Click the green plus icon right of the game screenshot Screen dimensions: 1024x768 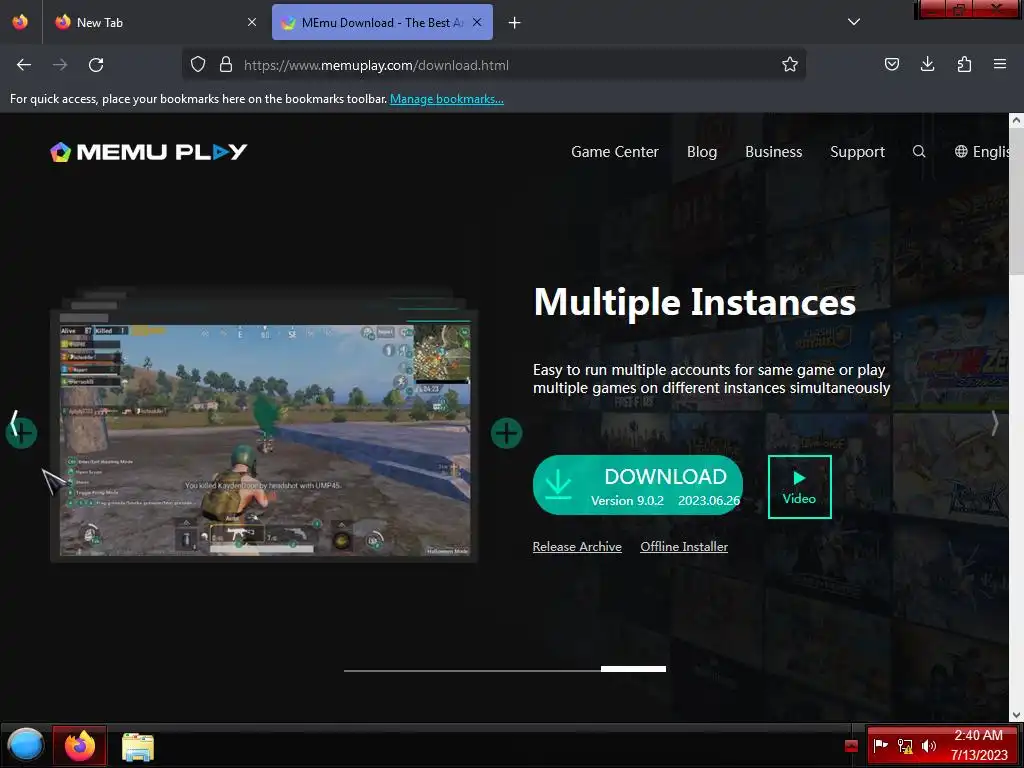[x=506, y=433]
